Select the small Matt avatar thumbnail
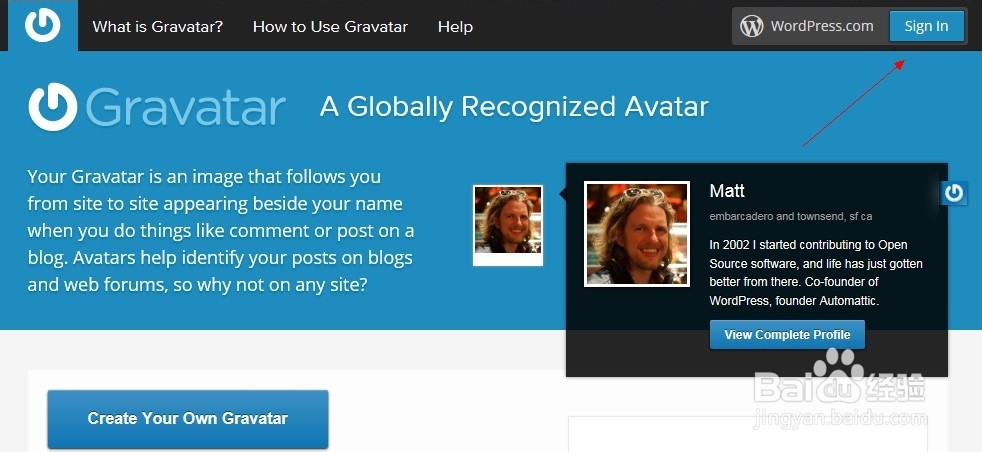 pyautogui.click(x=508, y=225)
